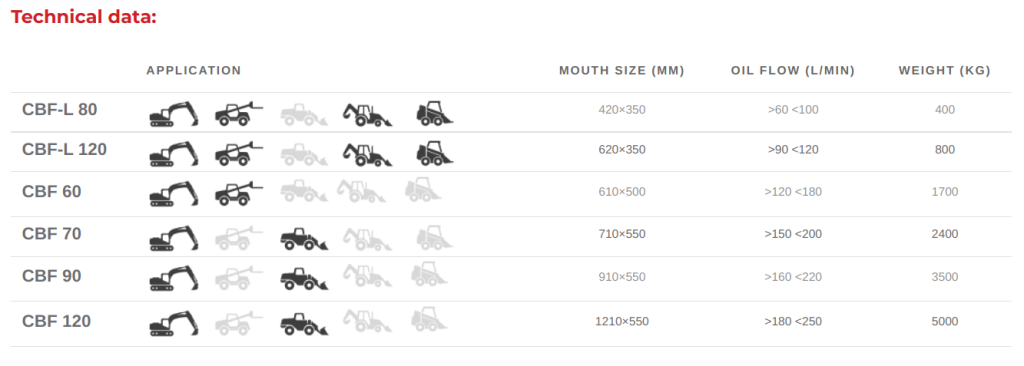Viewport: 1024px width, 366px height.
Task: Select the CBF 120 model name
Action: tap(56, 322)
